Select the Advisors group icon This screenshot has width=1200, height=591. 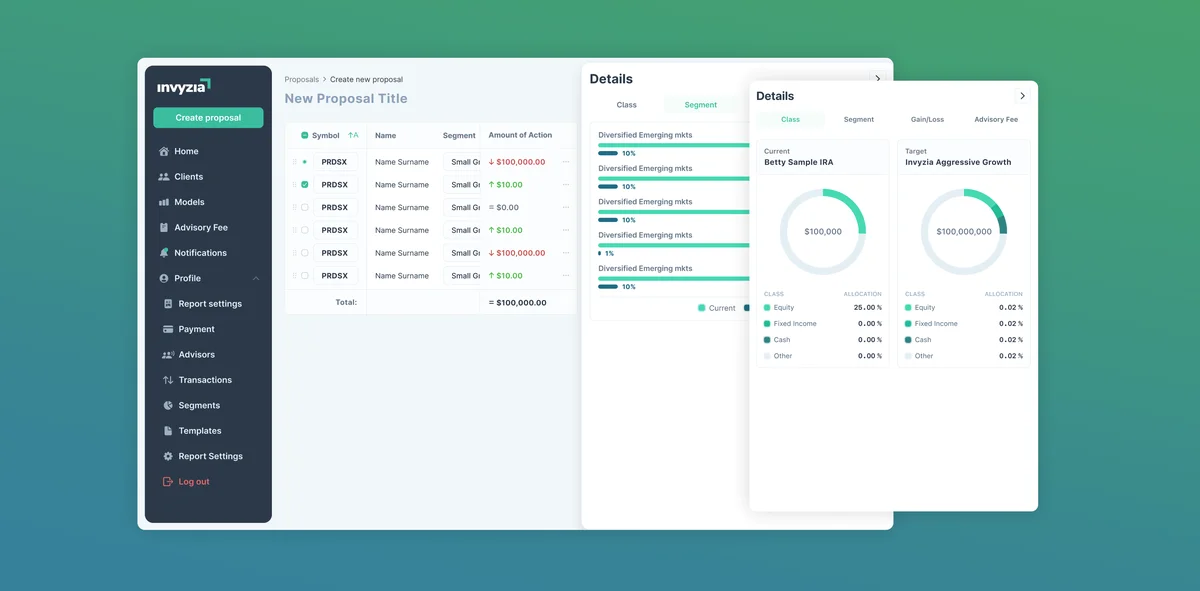pyautogui.click(x=168, y=355)
